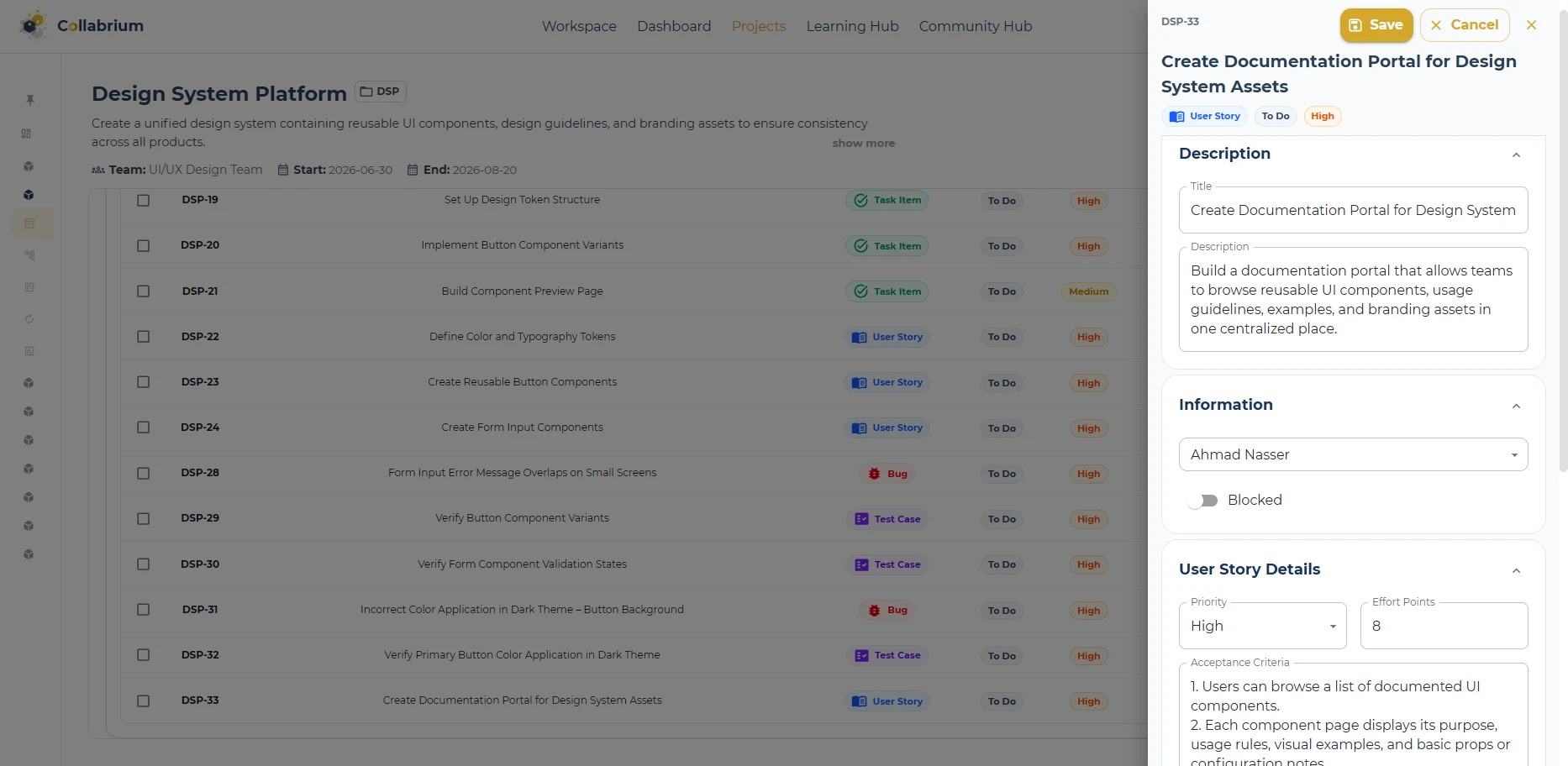Check the DSP-20 row checkbox
The width and height of the screenshot is (1568, 766).
(144, 246)
